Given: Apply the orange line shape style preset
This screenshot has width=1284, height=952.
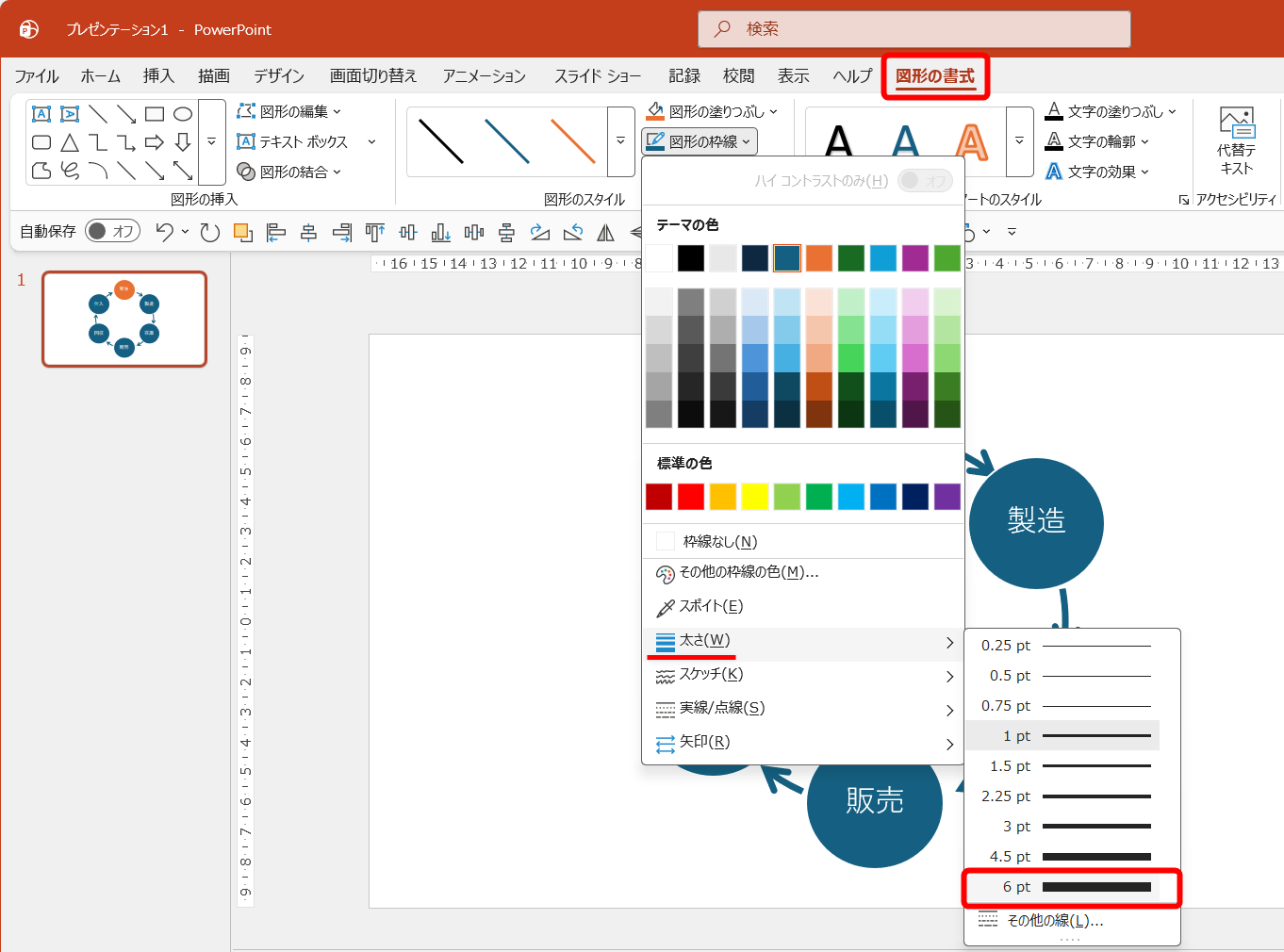Looking at the screenshot, I should pos(573,141).
